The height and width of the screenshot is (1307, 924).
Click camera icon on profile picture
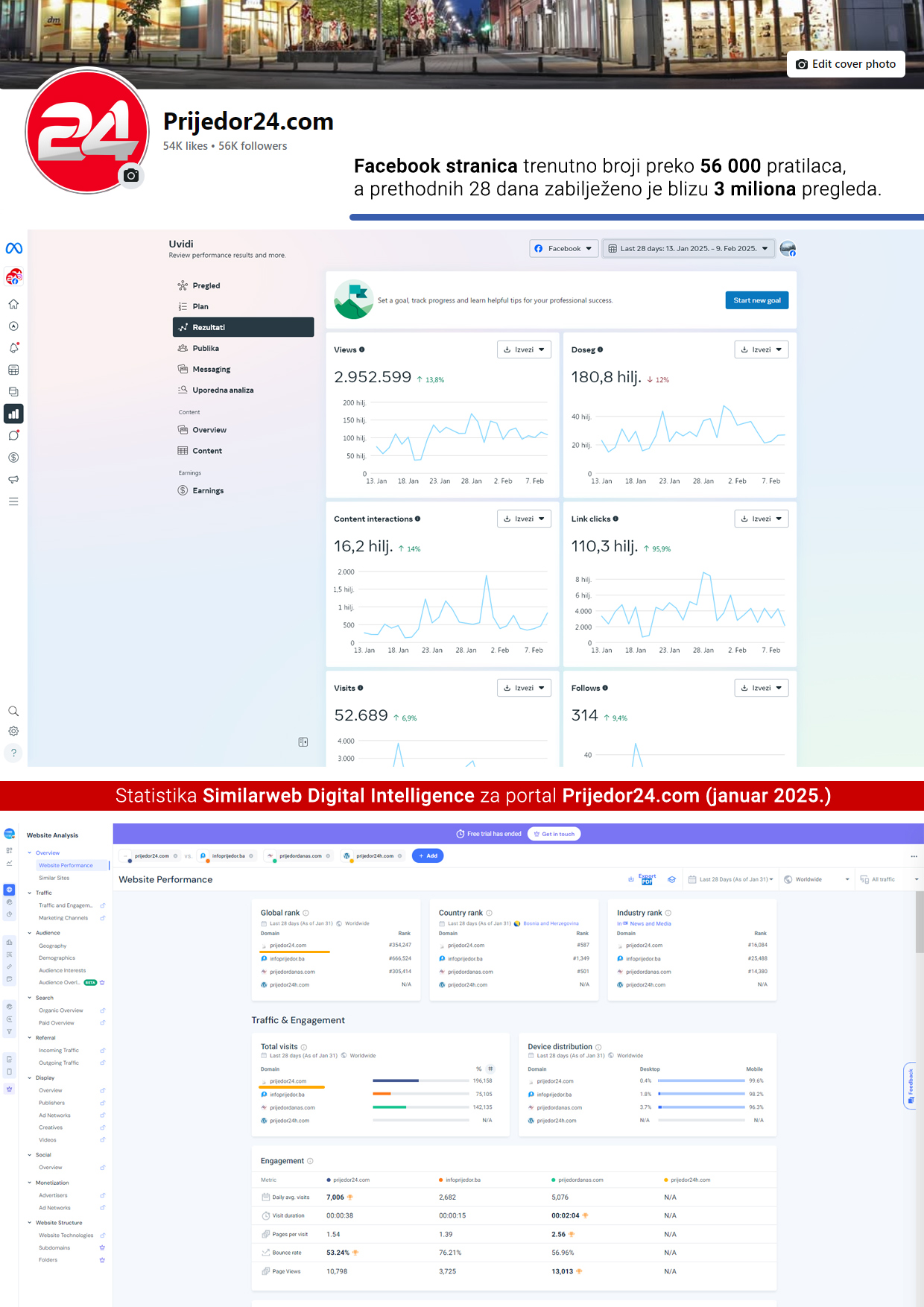click(131, 176)
